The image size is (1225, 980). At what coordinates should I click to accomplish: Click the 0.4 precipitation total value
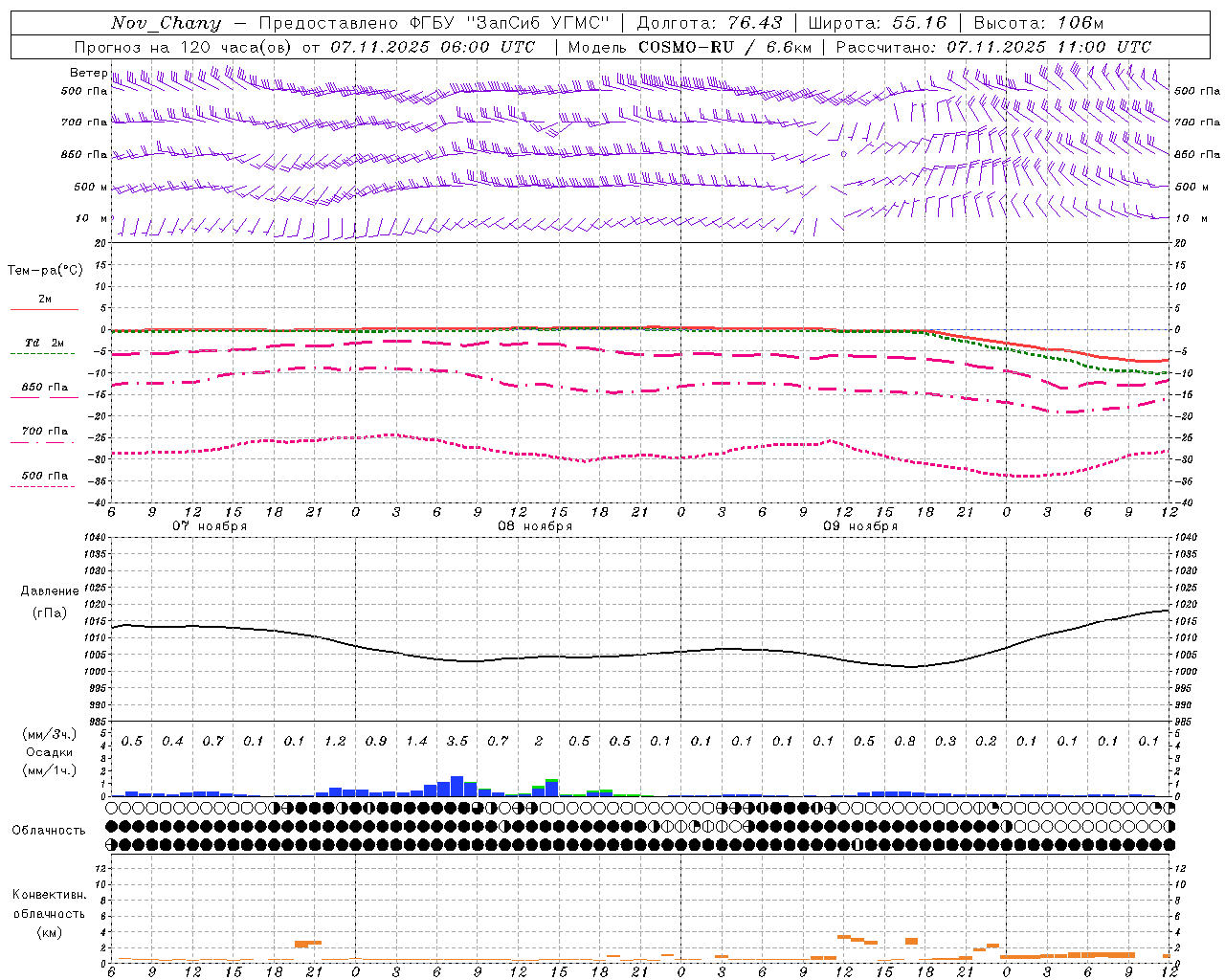172,741
